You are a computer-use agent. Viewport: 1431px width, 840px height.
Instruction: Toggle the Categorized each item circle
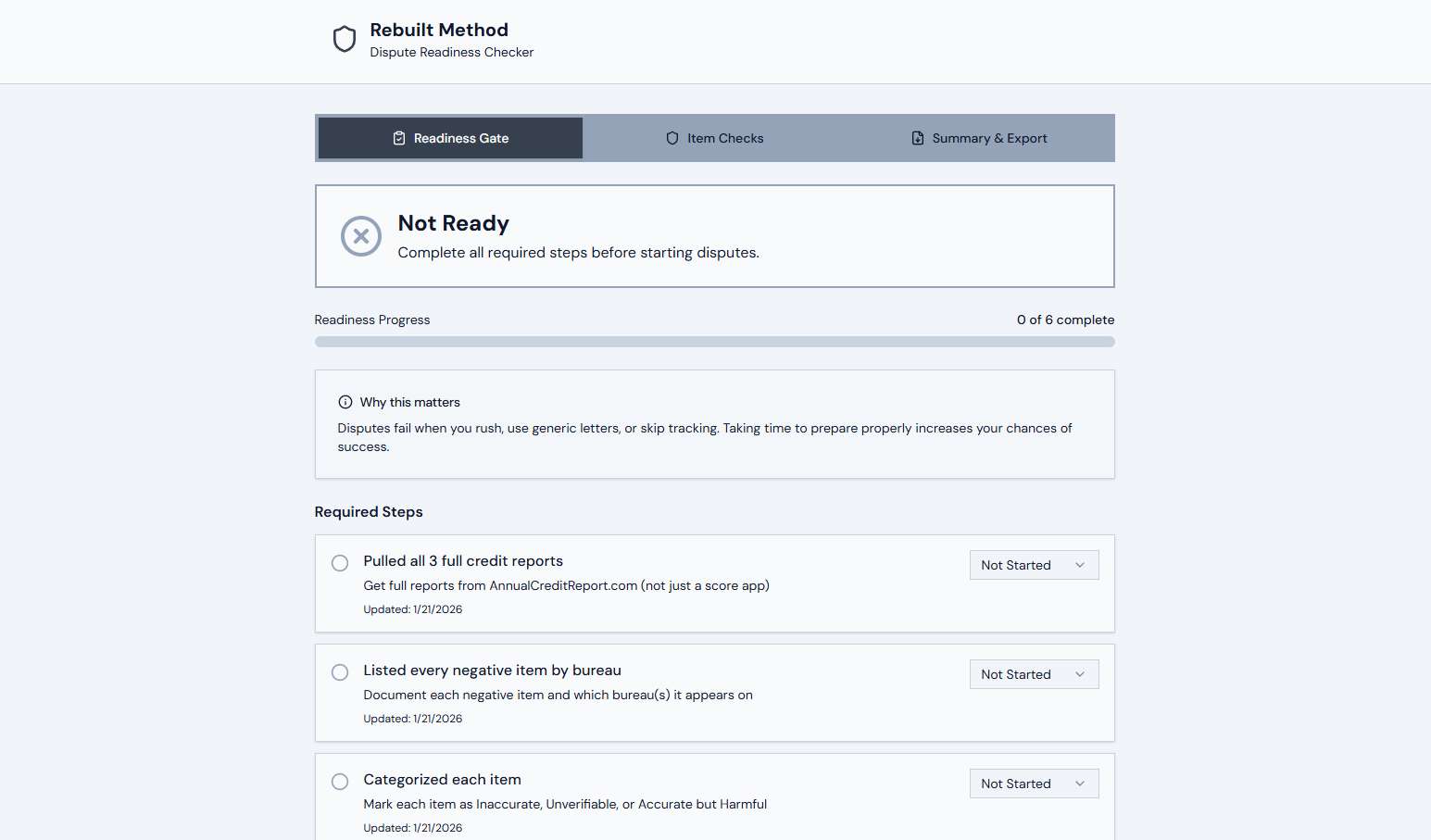tap(340, 782)
